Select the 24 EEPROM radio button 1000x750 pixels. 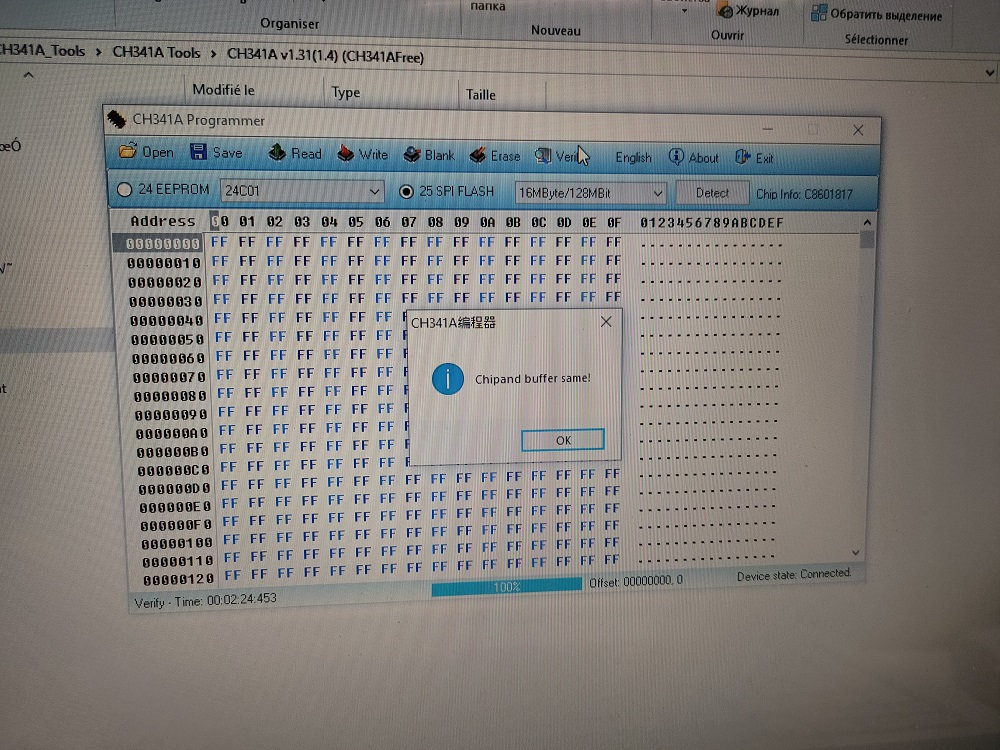pyautogui.click(x=124, y=189)
